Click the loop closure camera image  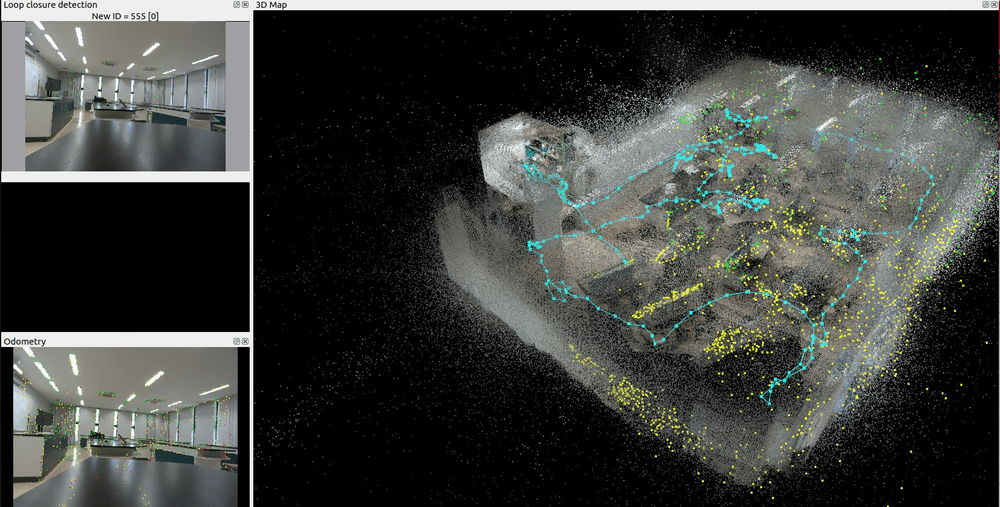(x=125, y=95)
